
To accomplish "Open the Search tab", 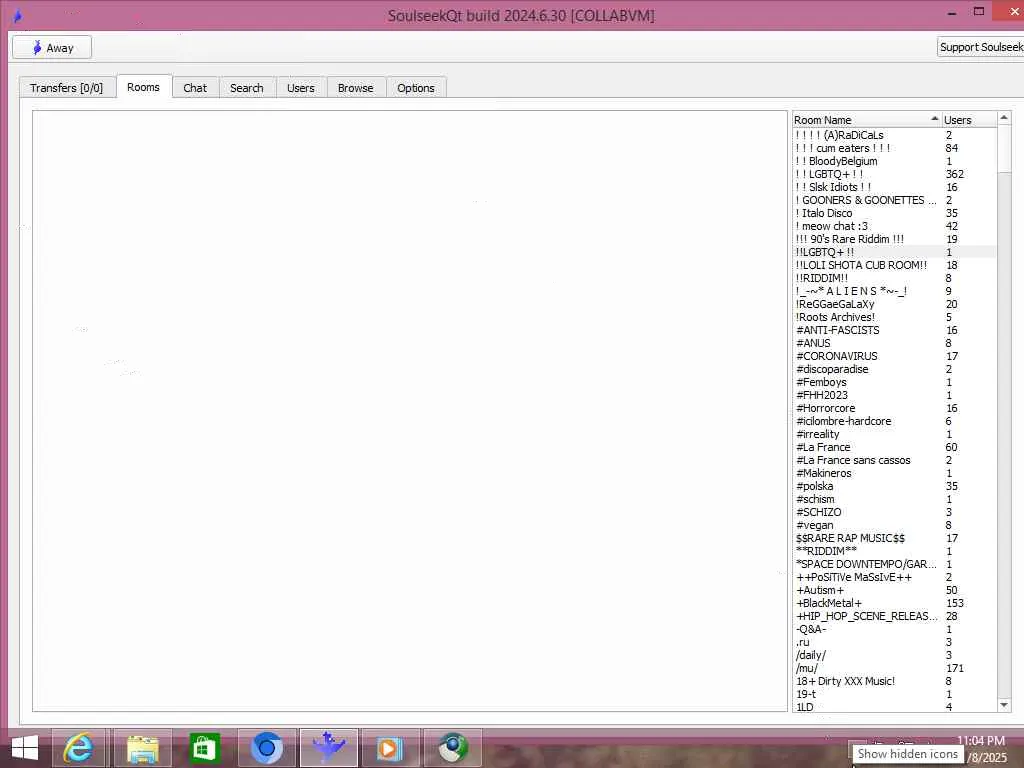I will click(247, 88).
